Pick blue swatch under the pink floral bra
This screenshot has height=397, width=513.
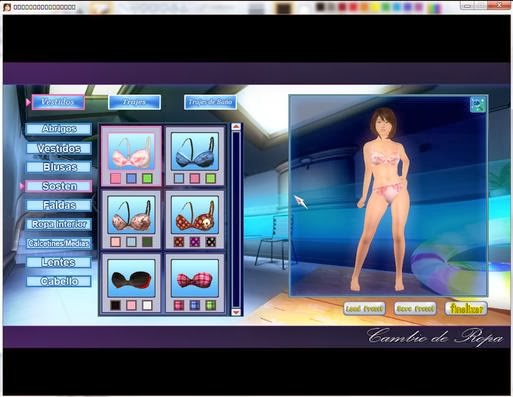tap(131, 178)
